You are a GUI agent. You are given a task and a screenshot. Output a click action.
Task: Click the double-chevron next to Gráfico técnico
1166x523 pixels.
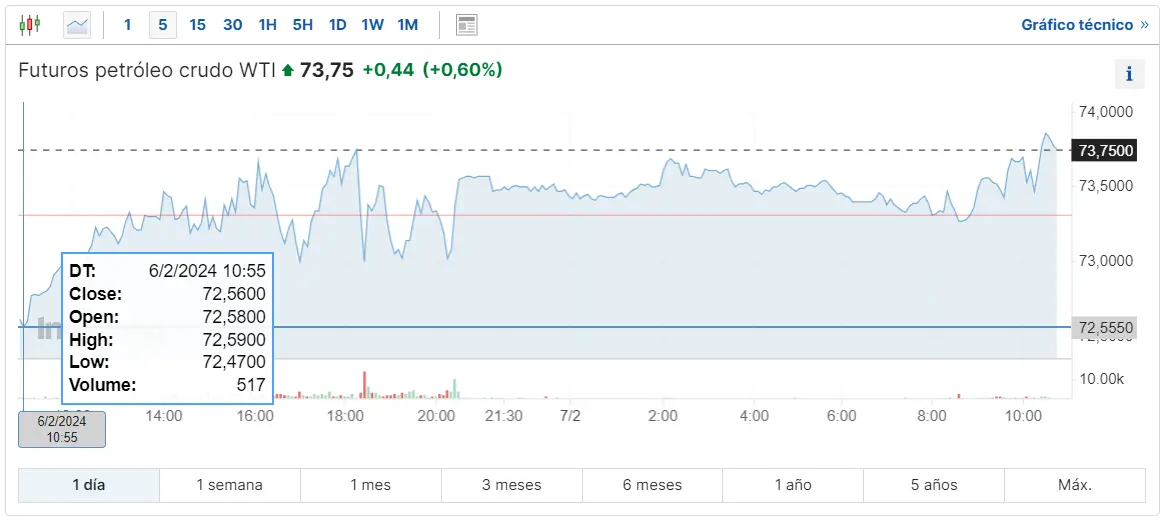coord(1144,25)
